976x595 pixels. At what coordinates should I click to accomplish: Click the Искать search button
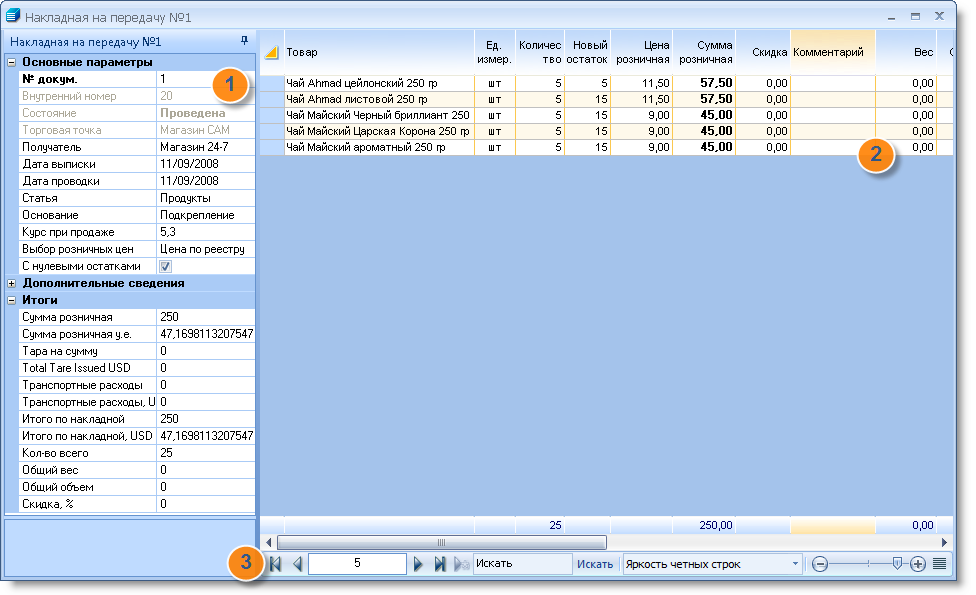[594, 564]
